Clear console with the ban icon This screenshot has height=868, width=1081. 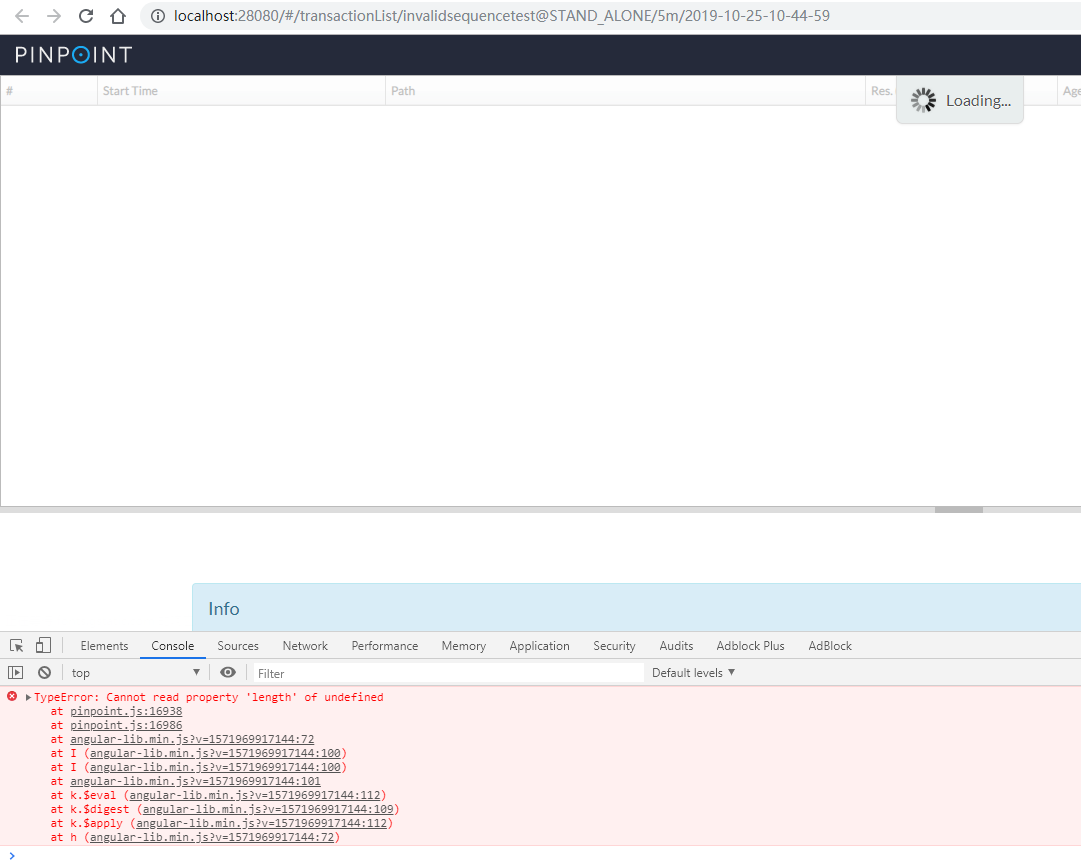[44, 672]
